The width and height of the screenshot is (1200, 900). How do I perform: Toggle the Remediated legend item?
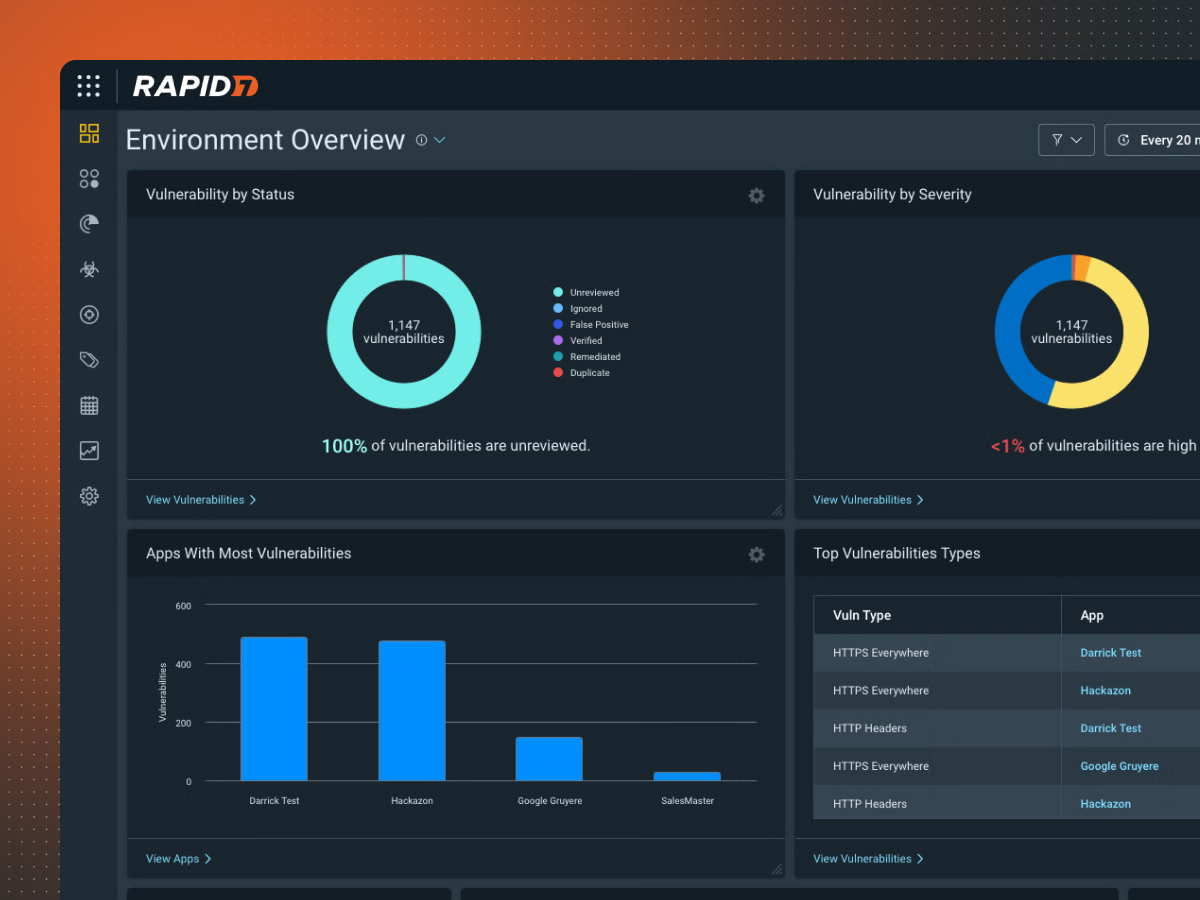coord(592,356)
